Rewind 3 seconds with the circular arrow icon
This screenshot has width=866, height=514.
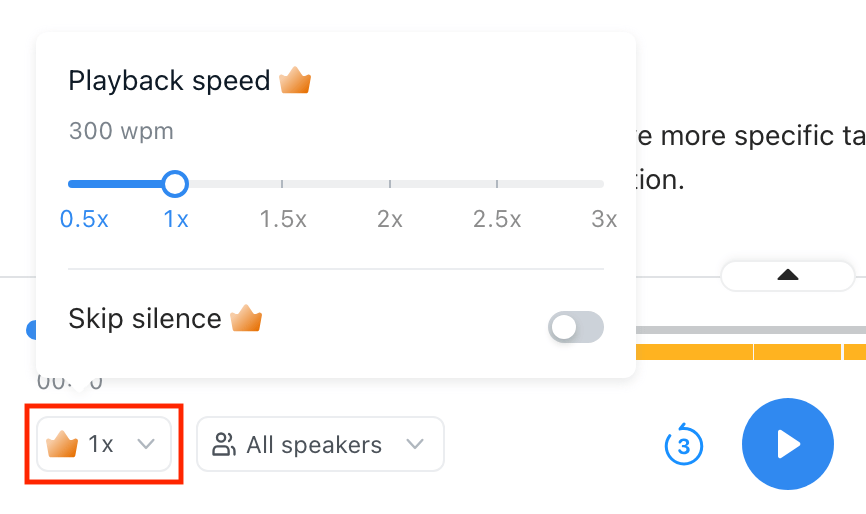pos(684,445)
